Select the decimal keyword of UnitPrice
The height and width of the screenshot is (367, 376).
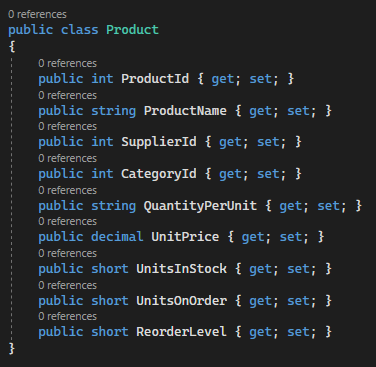coord(117,237)
